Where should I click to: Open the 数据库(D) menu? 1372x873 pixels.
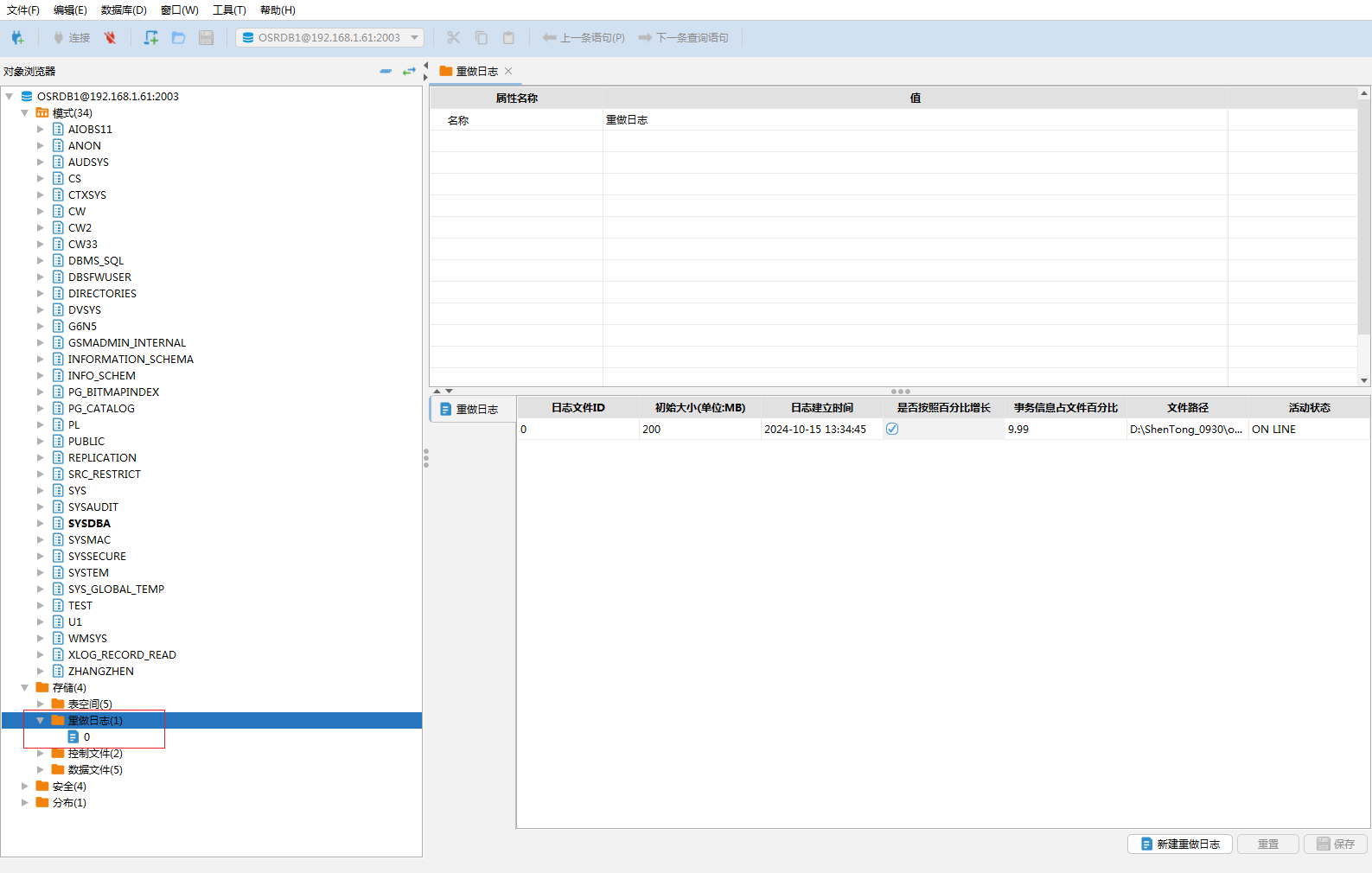click(124, 10)
